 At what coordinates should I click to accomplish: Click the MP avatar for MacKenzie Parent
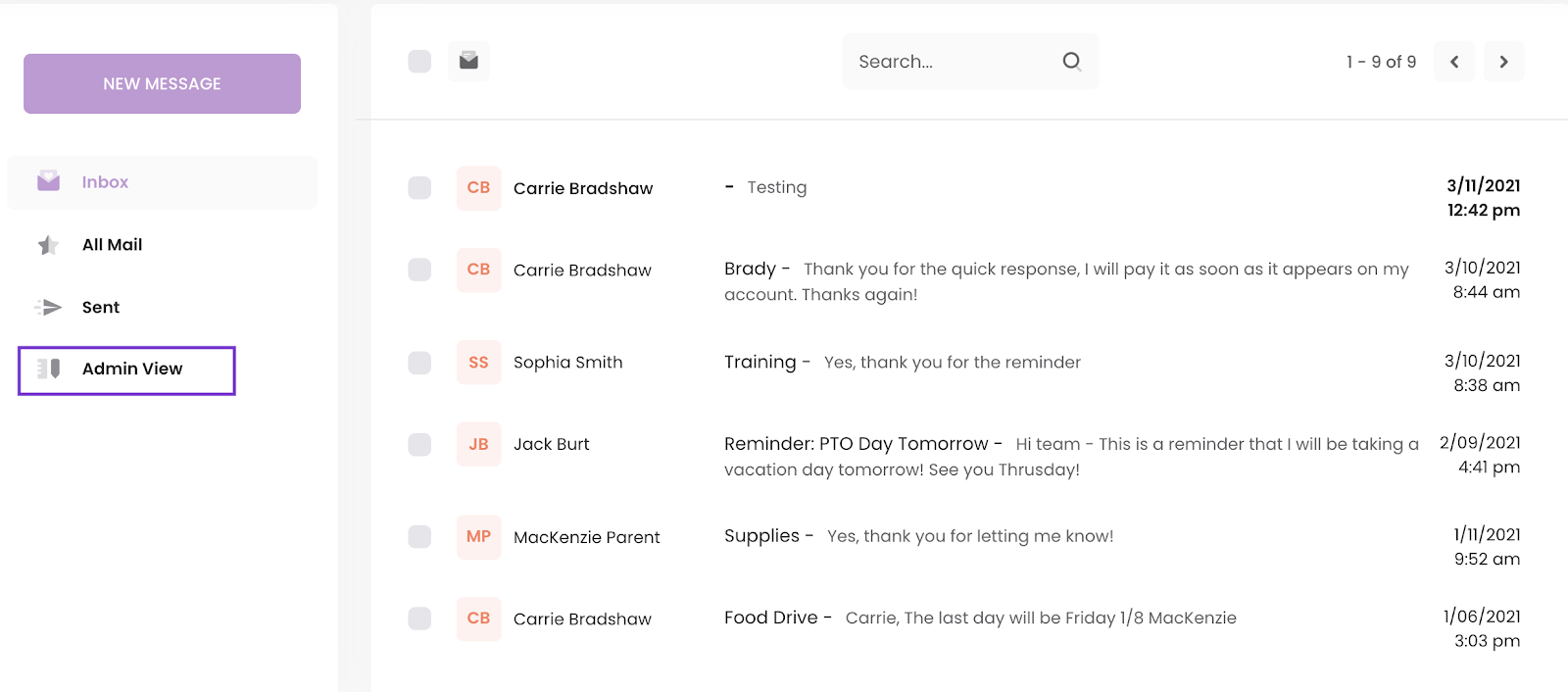tap(478, 537)
